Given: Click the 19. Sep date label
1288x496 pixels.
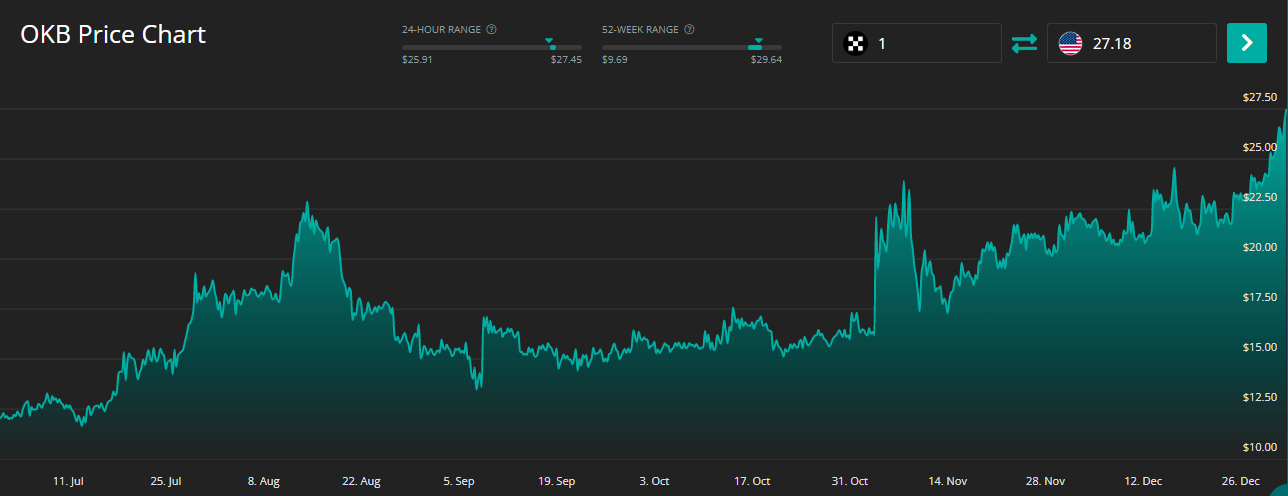Looking at the screenshot, I should pos(557,482).
